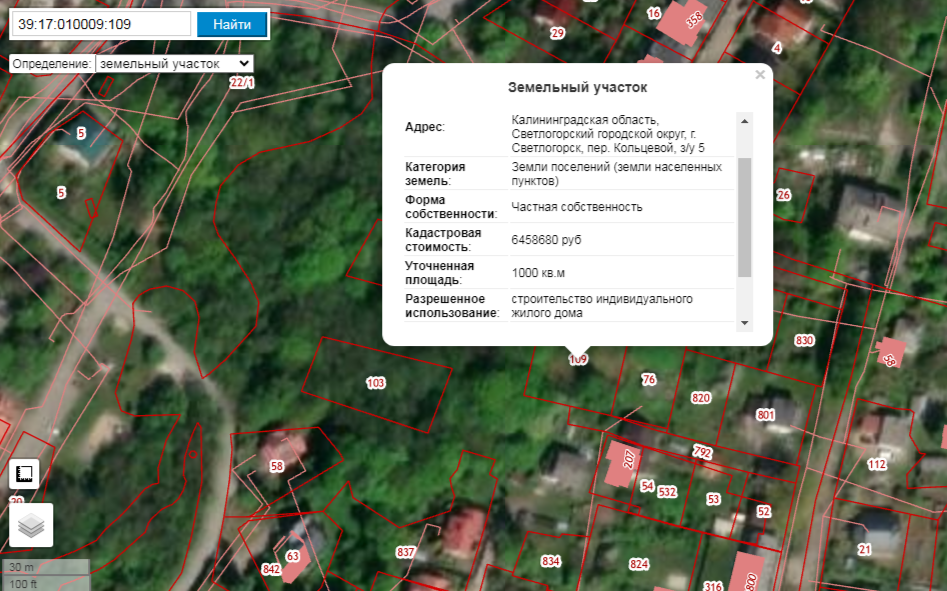Click parcel label 76 beside the popup
The width and height of the screenshot is (947, 591).
coord(648,380)
